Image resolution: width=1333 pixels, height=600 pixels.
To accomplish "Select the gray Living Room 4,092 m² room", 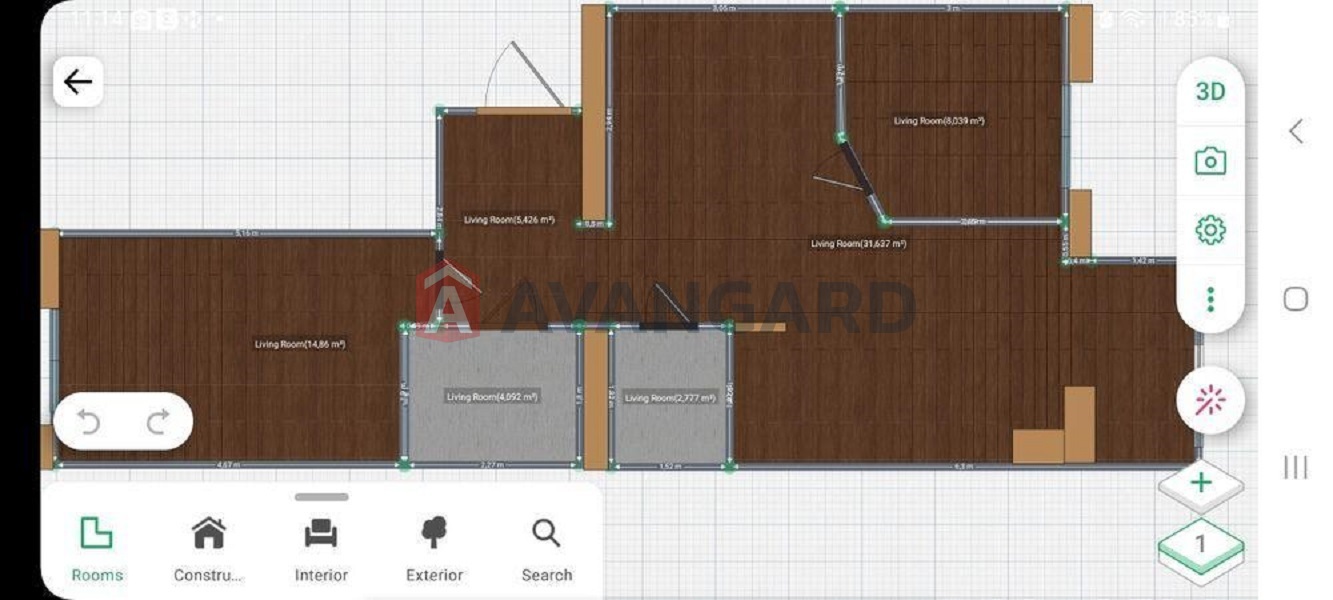I will coord(491,397).
